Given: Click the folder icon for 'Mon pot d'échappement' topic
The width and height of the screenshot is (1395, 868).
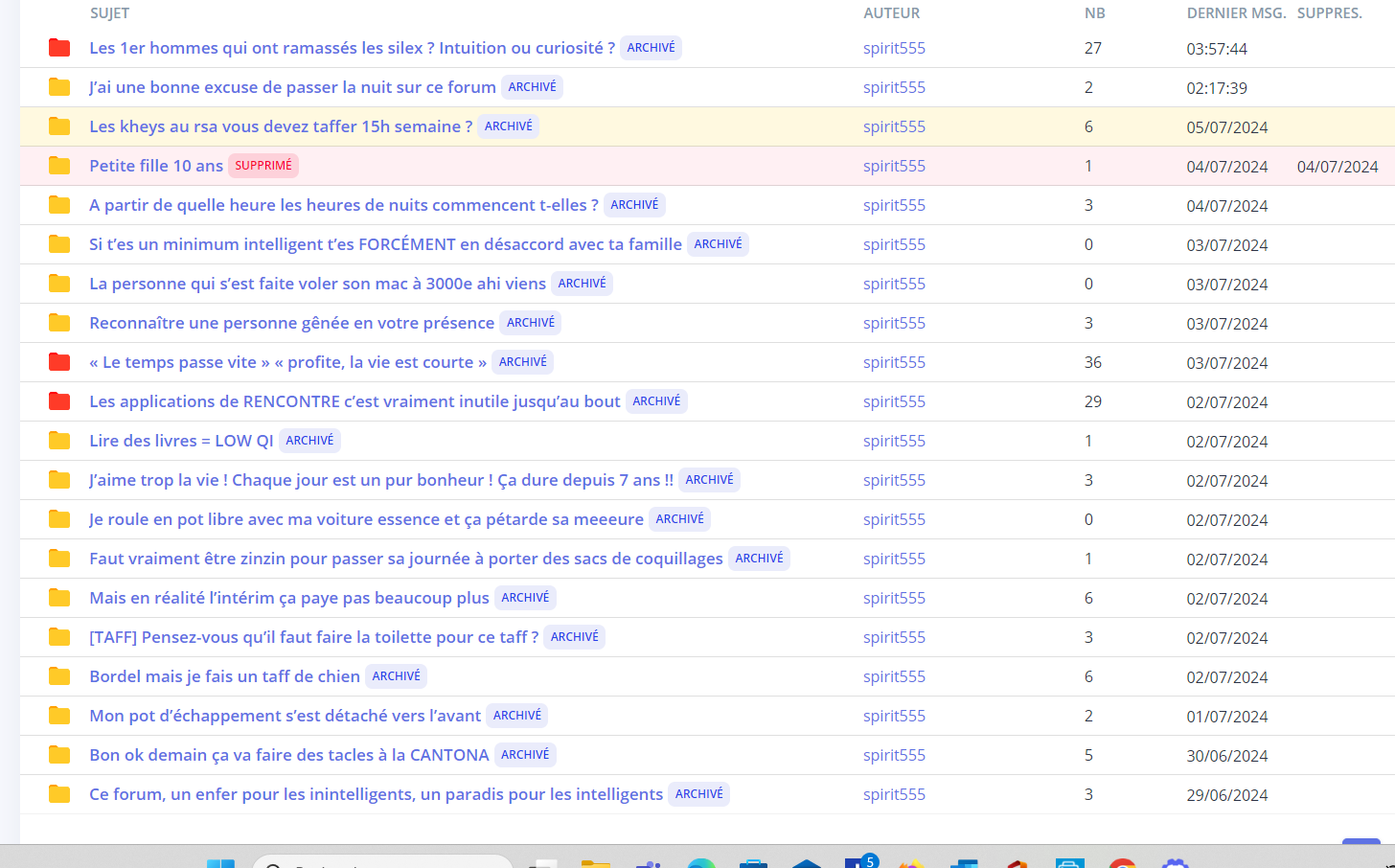Looking at the screenshot, I should pos(59,716).
